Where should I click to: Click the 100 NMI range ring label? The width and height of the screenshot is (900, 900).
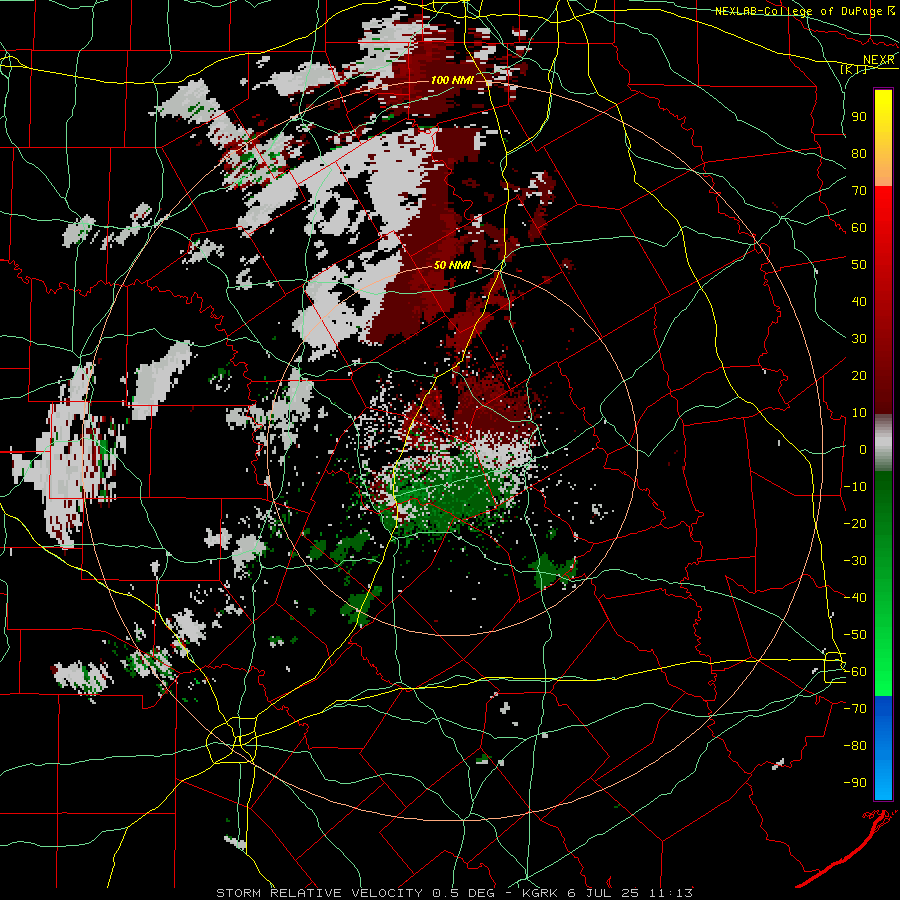point(452,80)
